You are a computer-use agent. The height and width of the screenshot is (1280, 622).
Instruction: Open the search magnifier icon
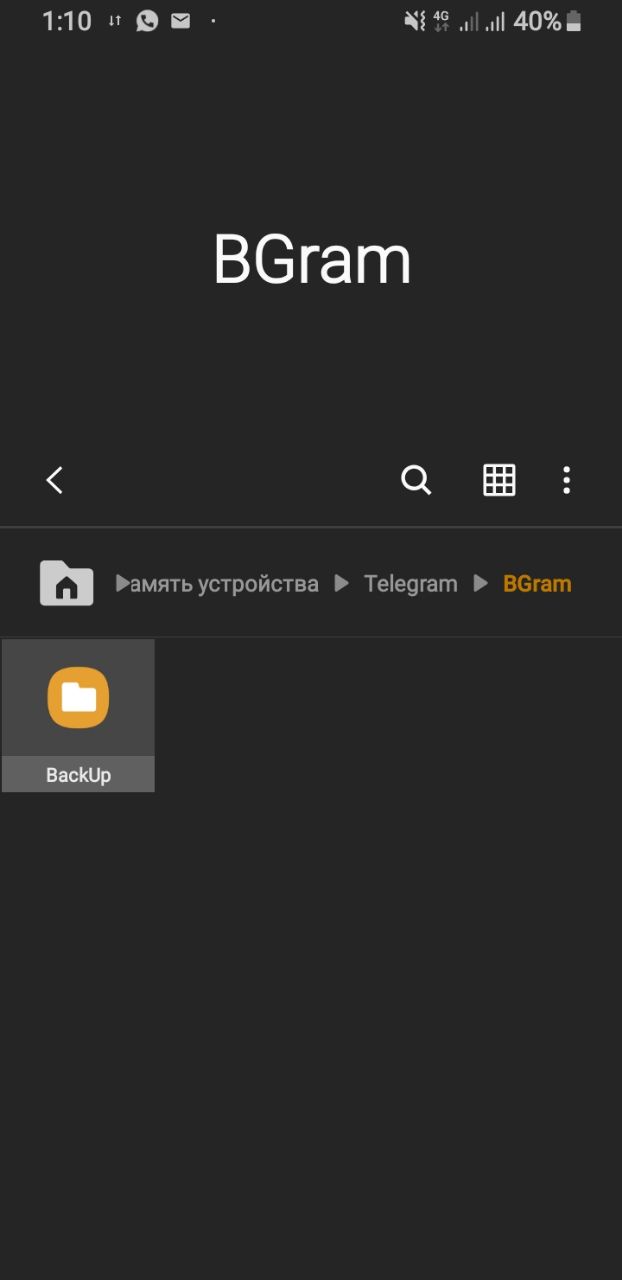(416, 480)
